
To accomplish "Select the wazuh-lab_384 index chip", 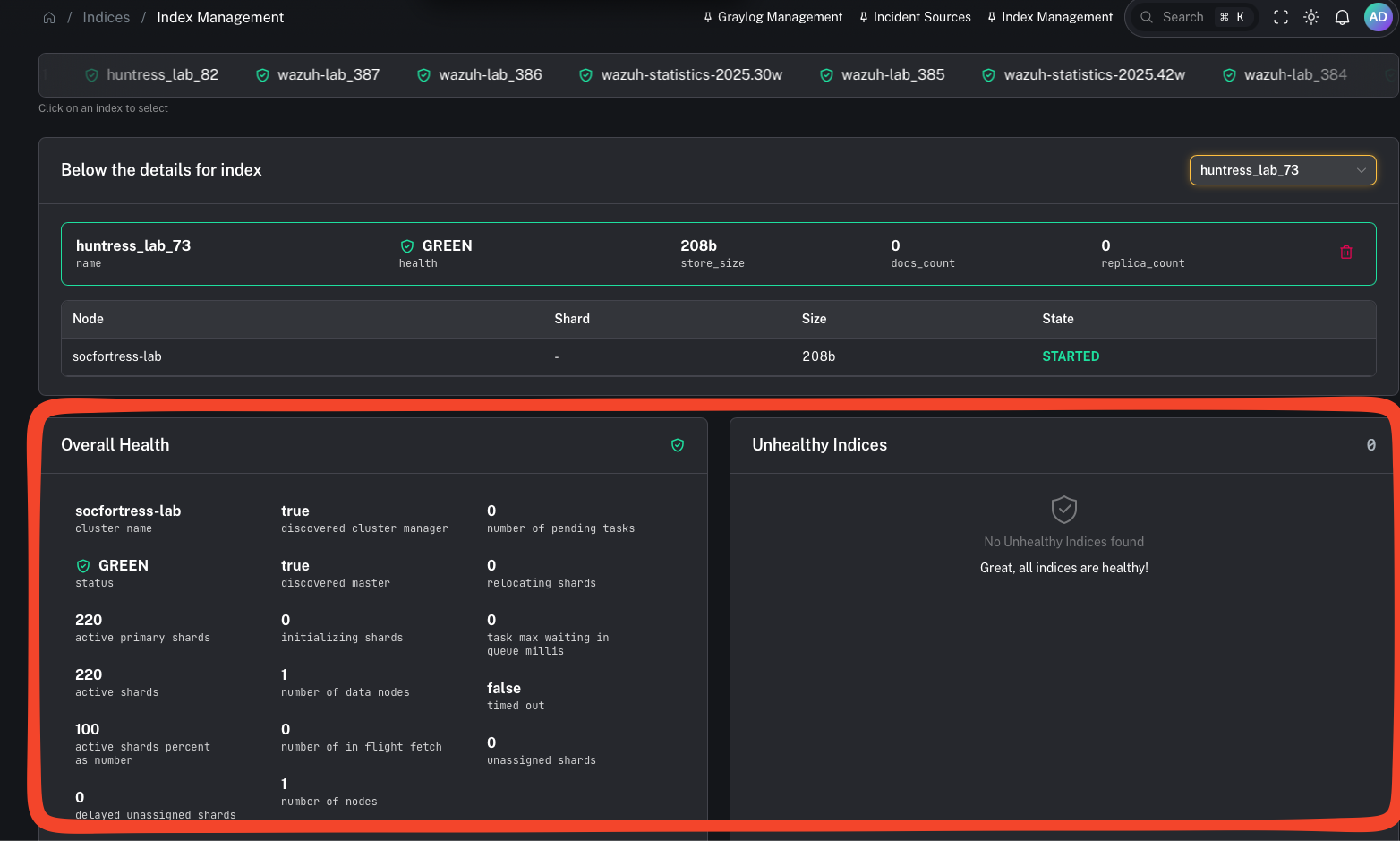I will click(x=1285, y=75).
